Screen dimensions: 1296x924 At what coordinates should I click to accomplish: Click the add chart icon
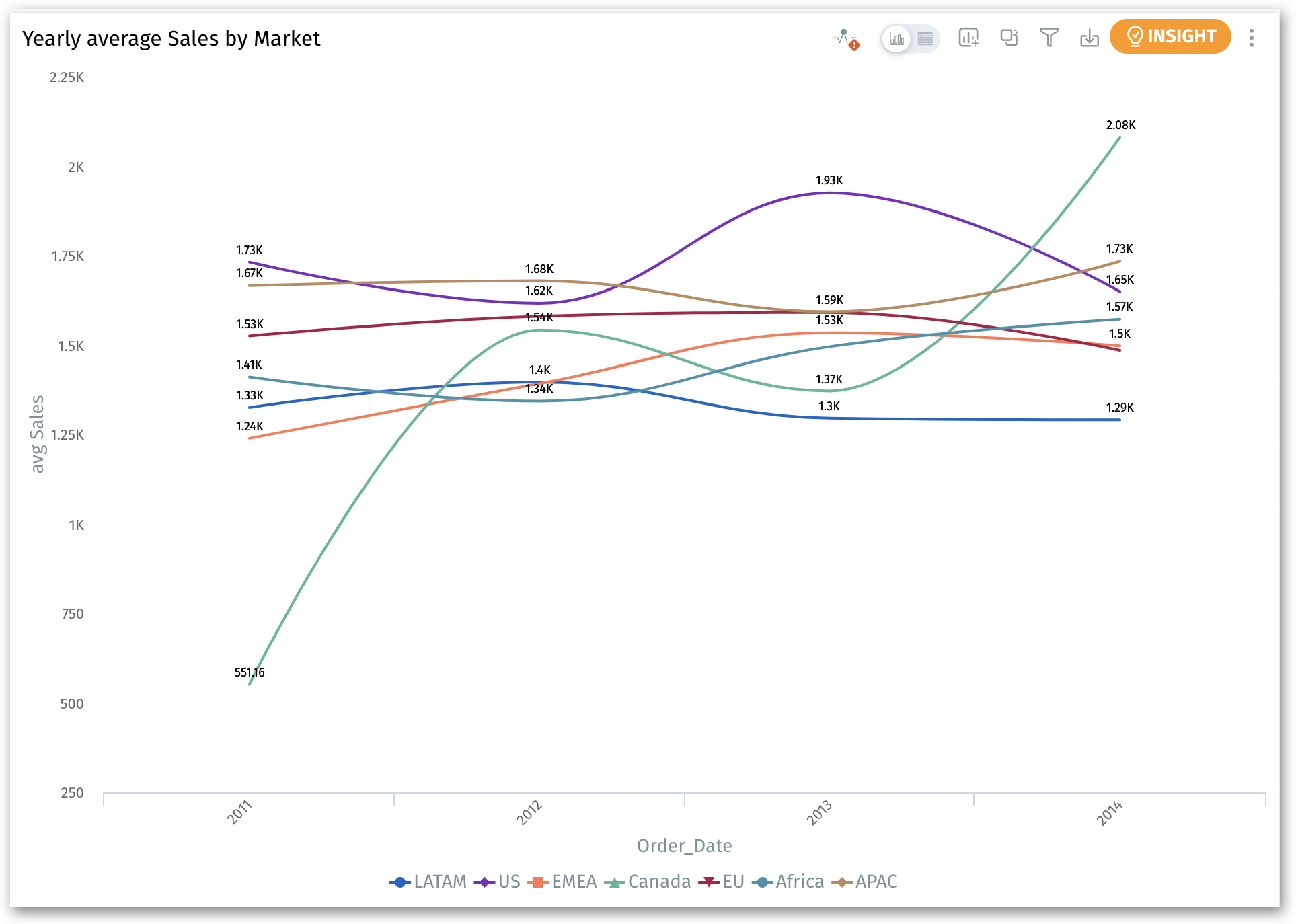[x=968, y=38]
